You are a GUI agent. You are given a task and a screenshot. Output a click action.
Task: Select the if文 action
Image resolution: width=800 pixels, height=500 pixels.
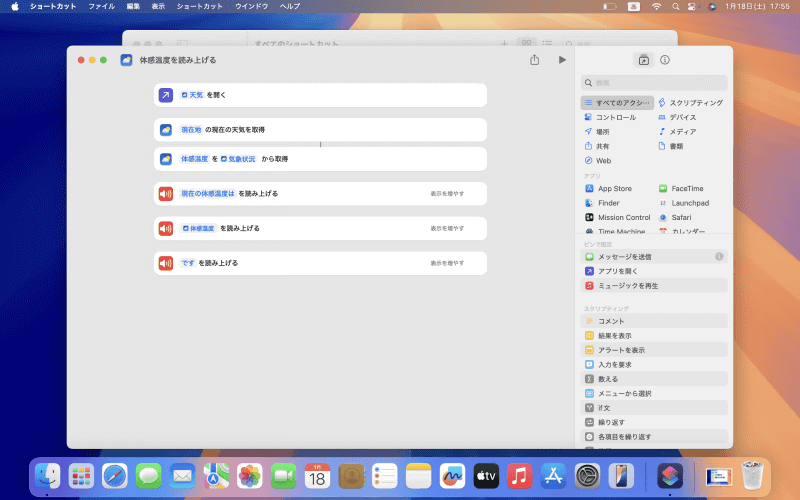click(x=654, y=408)
